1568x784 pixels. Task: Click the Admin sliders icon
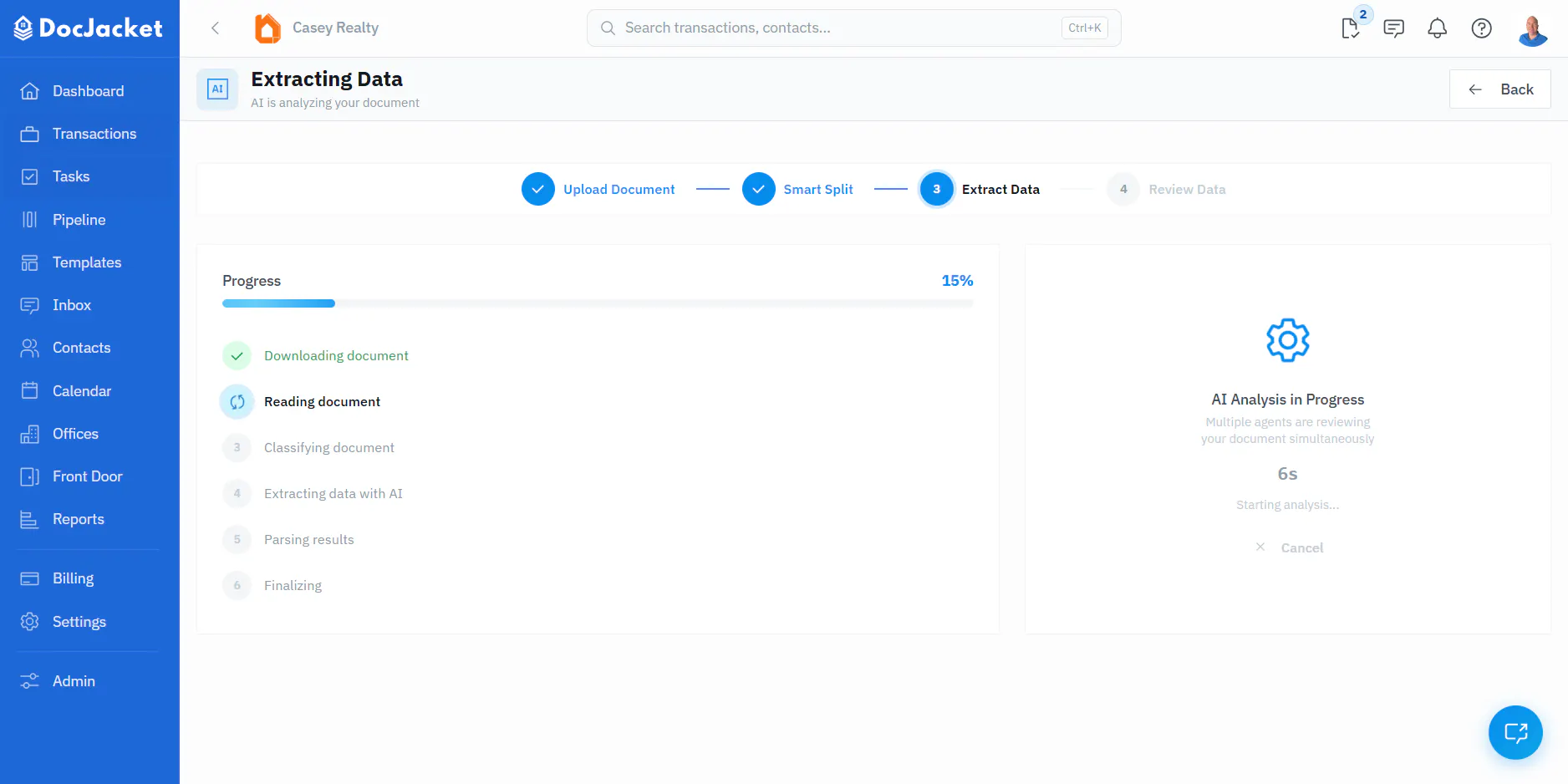tap(30, 681)
